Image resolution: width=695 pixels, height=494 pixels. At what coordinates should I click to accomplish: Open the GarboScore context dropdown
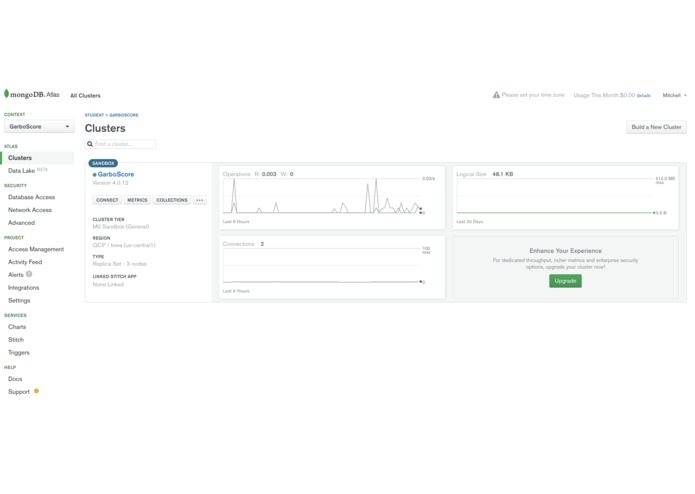[39, 127]
